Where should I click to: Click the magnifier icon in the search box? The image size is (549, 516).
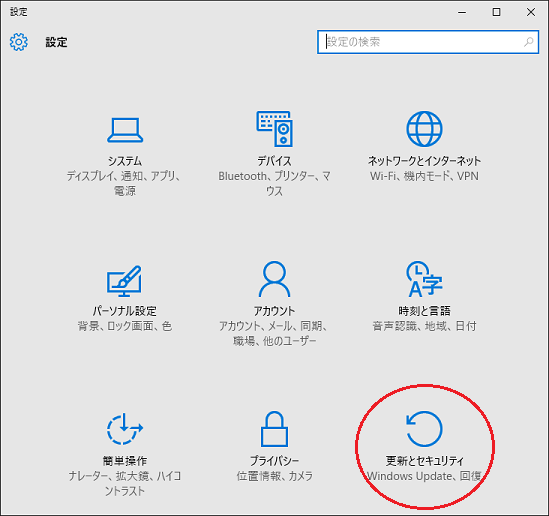(528, 42)
